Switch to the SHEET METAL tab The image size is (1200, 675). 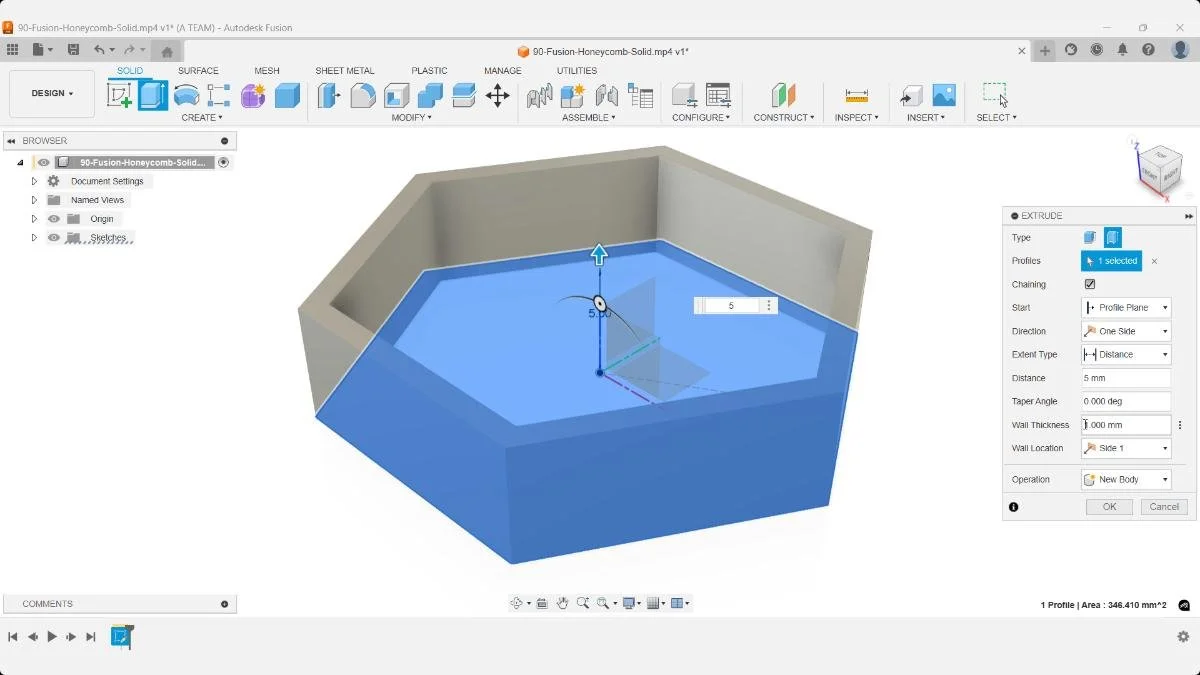(345, 71)
